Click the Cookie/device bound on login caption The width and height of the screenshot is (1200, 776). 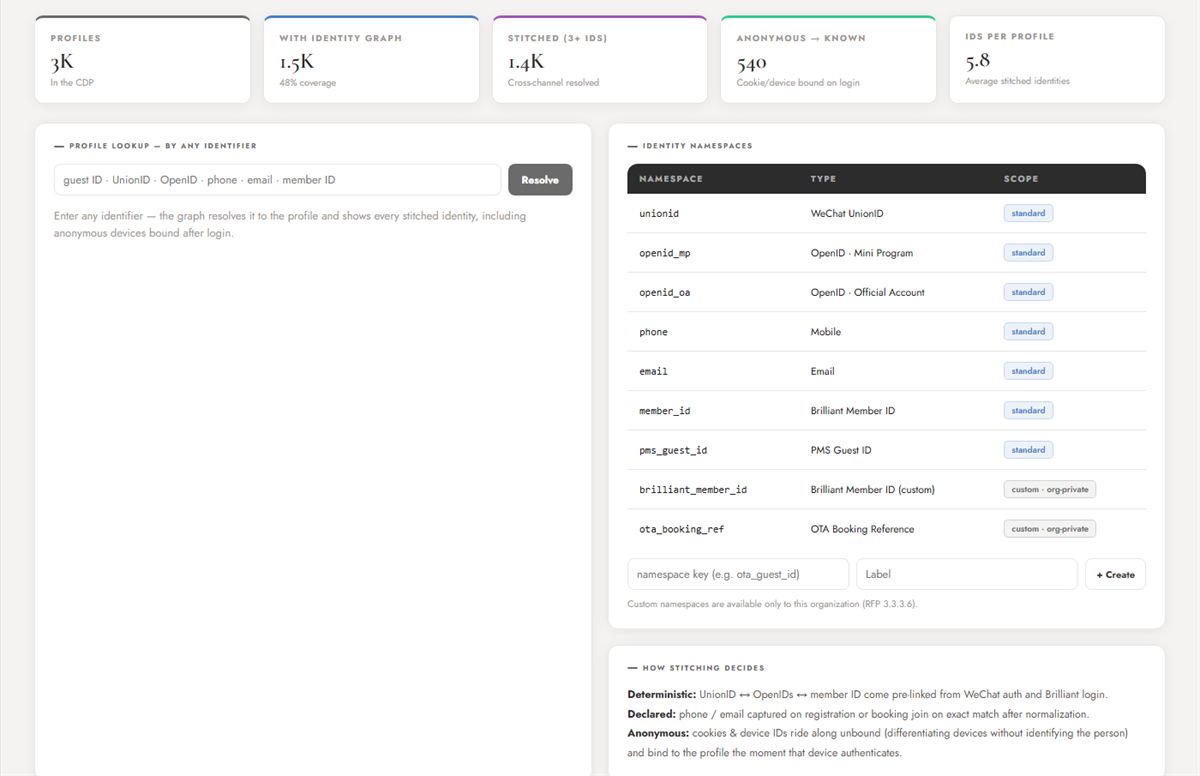click(x=798, y=83)
